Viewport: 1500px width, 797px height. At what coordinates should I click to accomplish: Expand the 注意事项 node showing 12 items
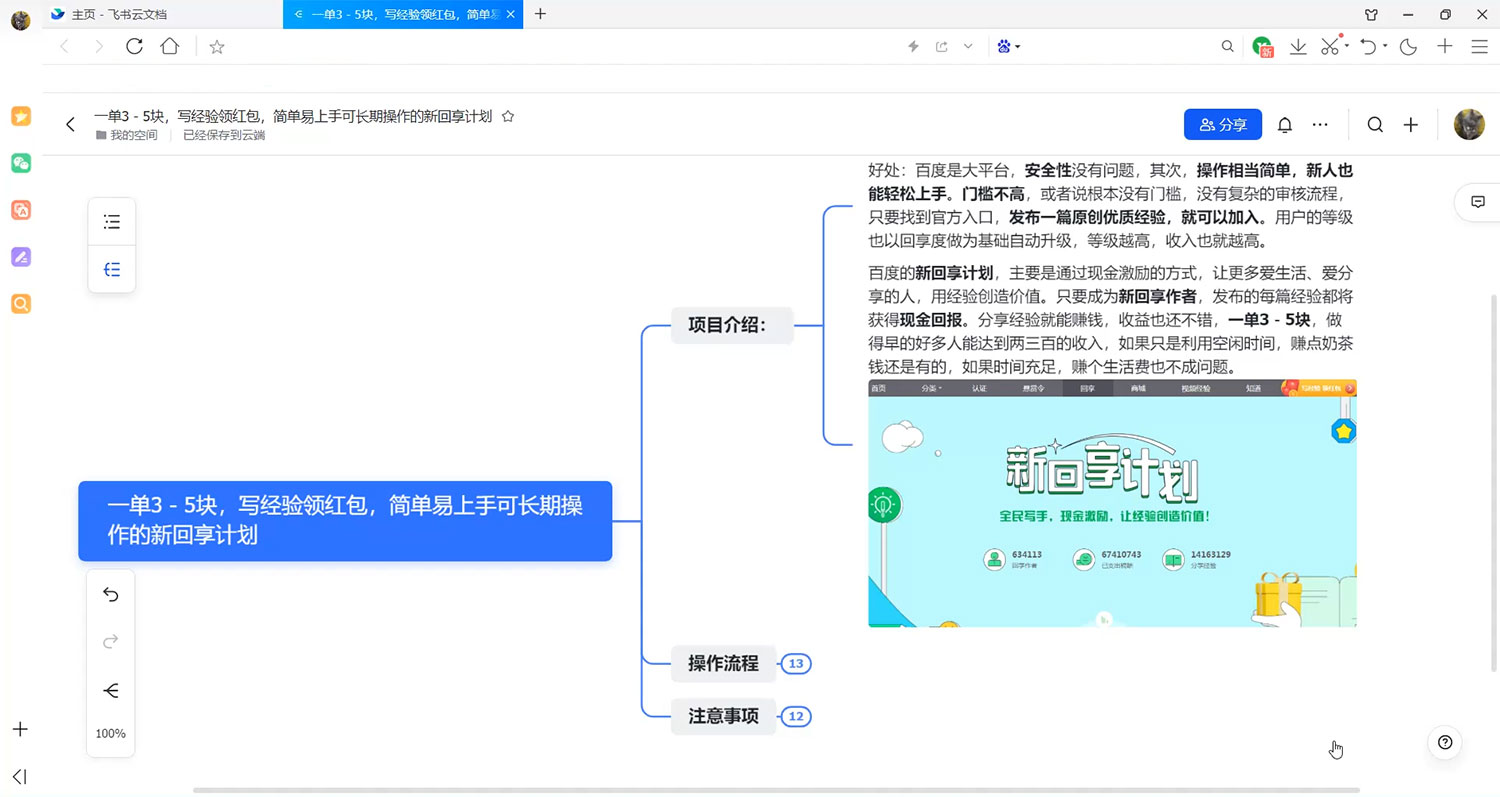point(795,716)
